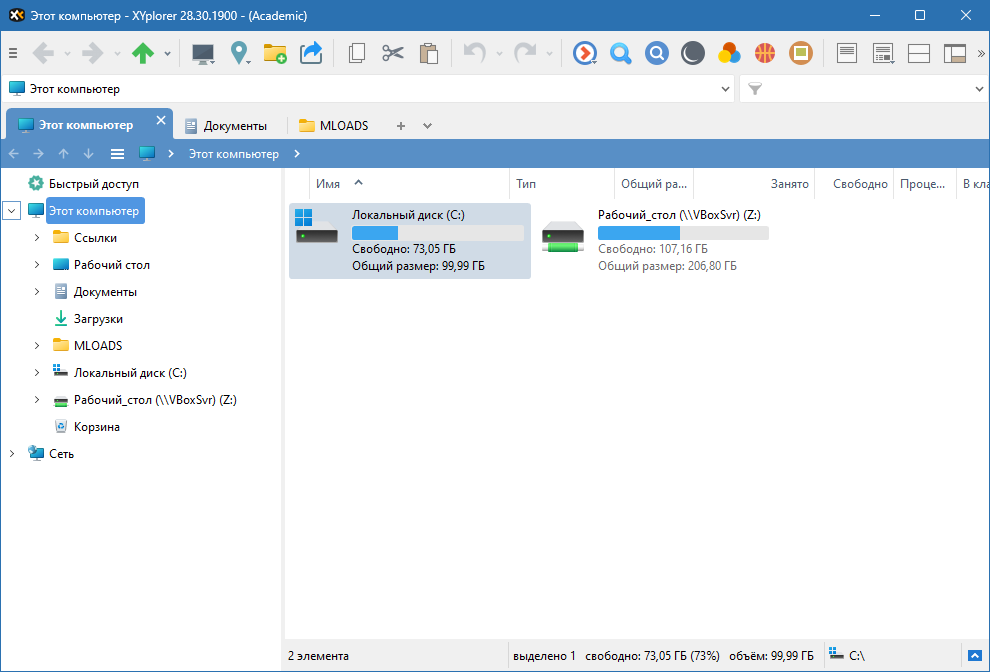Click the scissors Cut icon
The image size is (990, 672).
pos(393,54)
